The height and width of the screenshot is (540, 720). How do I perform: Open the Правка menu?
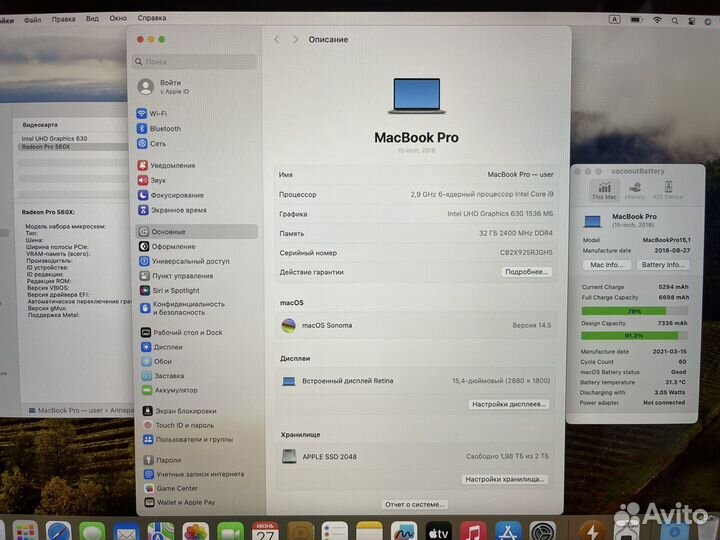coord(63,19)
